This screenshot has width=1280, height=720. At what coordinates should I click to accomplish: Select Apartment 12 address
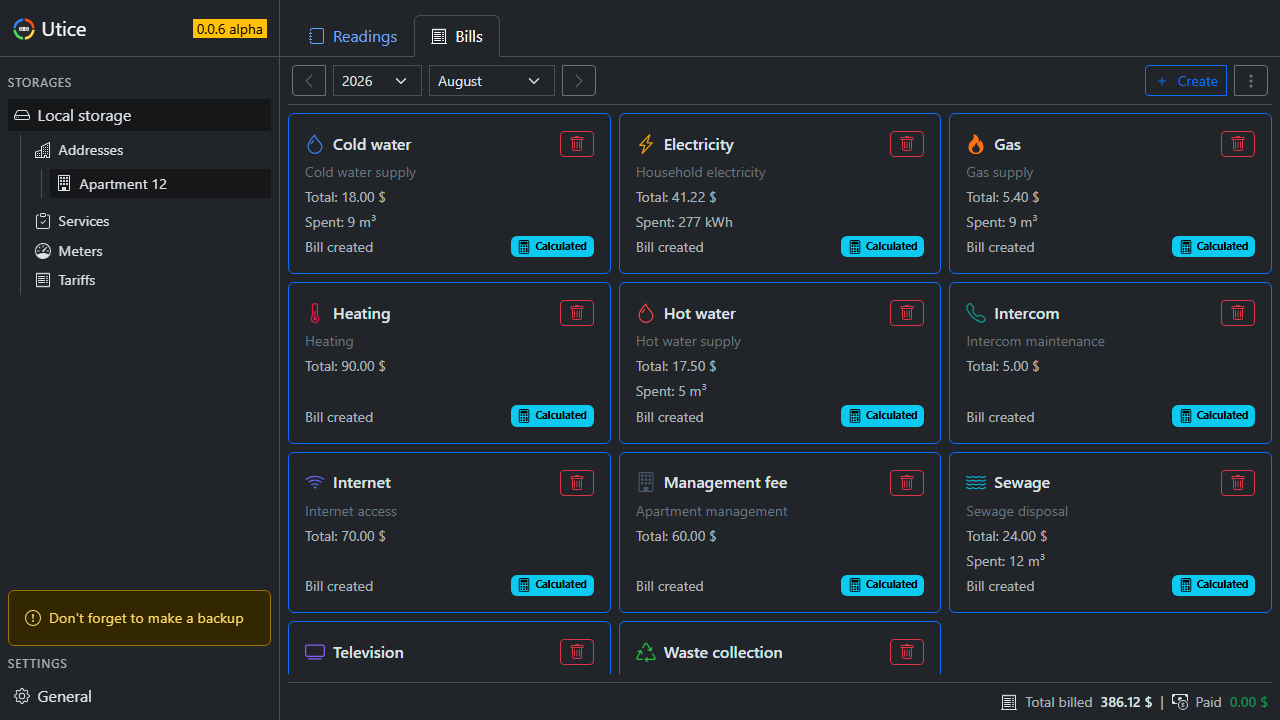(160, 183)
